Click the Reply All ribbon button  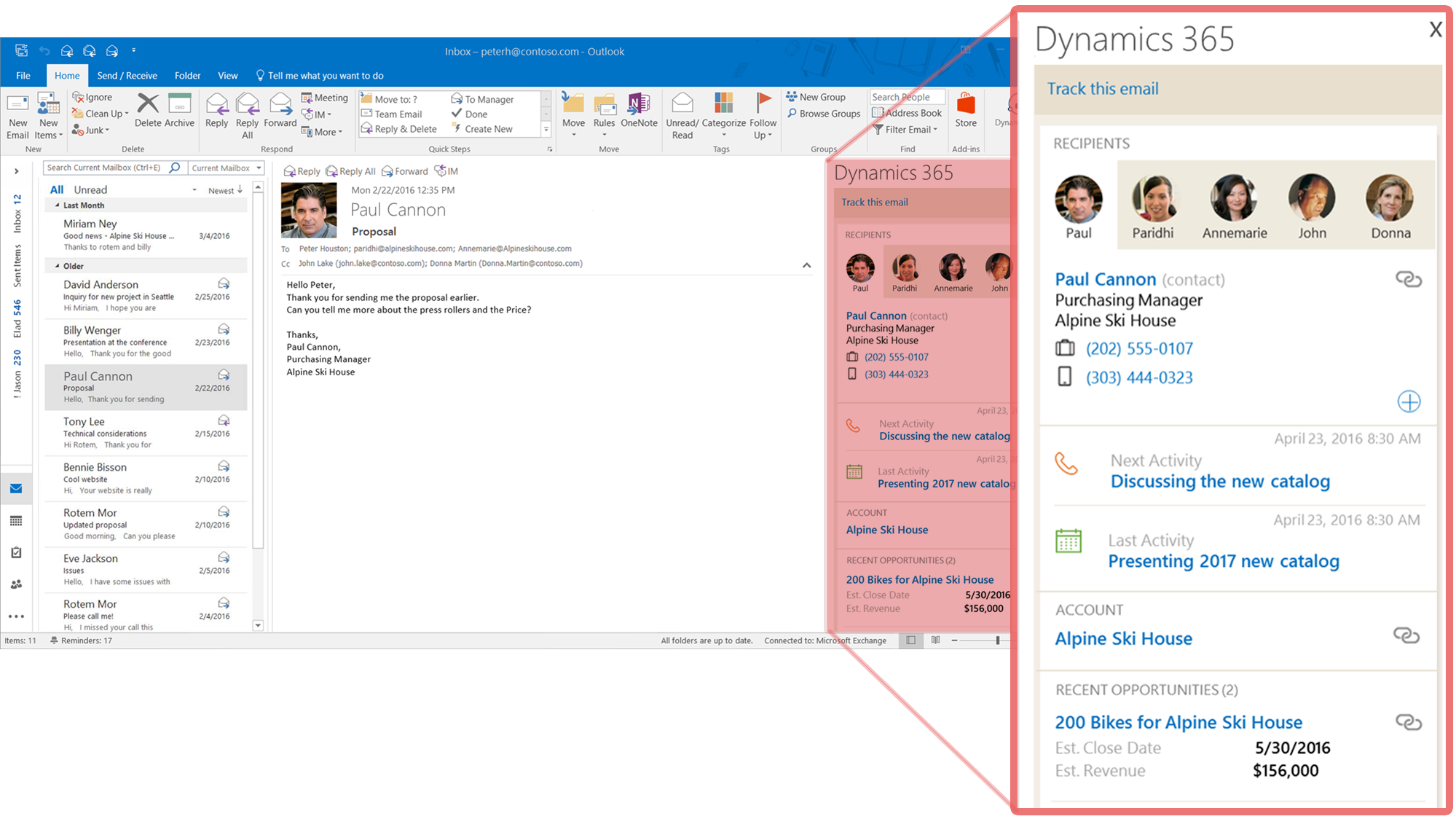point(248,116)
